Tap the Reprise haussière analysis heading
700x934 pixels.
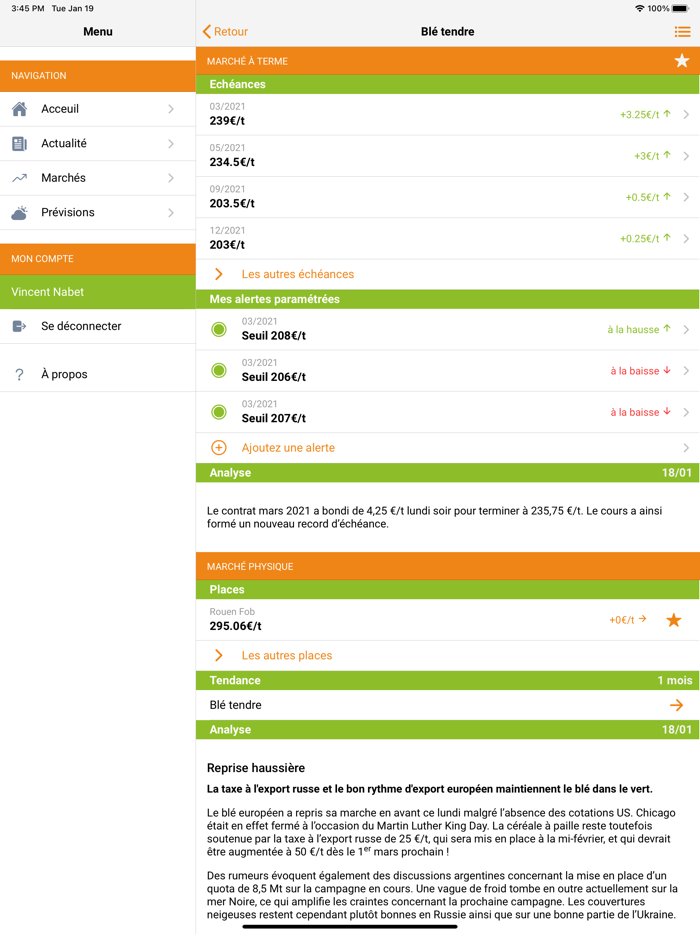[x=256, y=768]
